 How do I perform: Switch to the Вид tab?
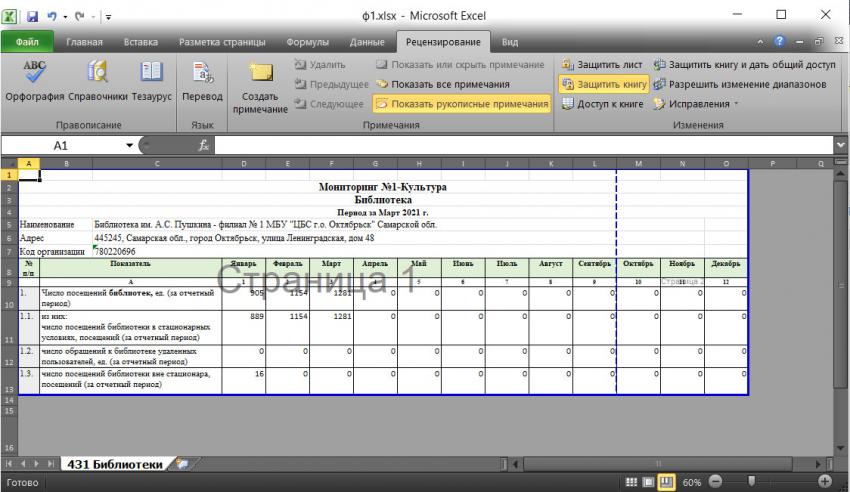(x=510, y=42)
